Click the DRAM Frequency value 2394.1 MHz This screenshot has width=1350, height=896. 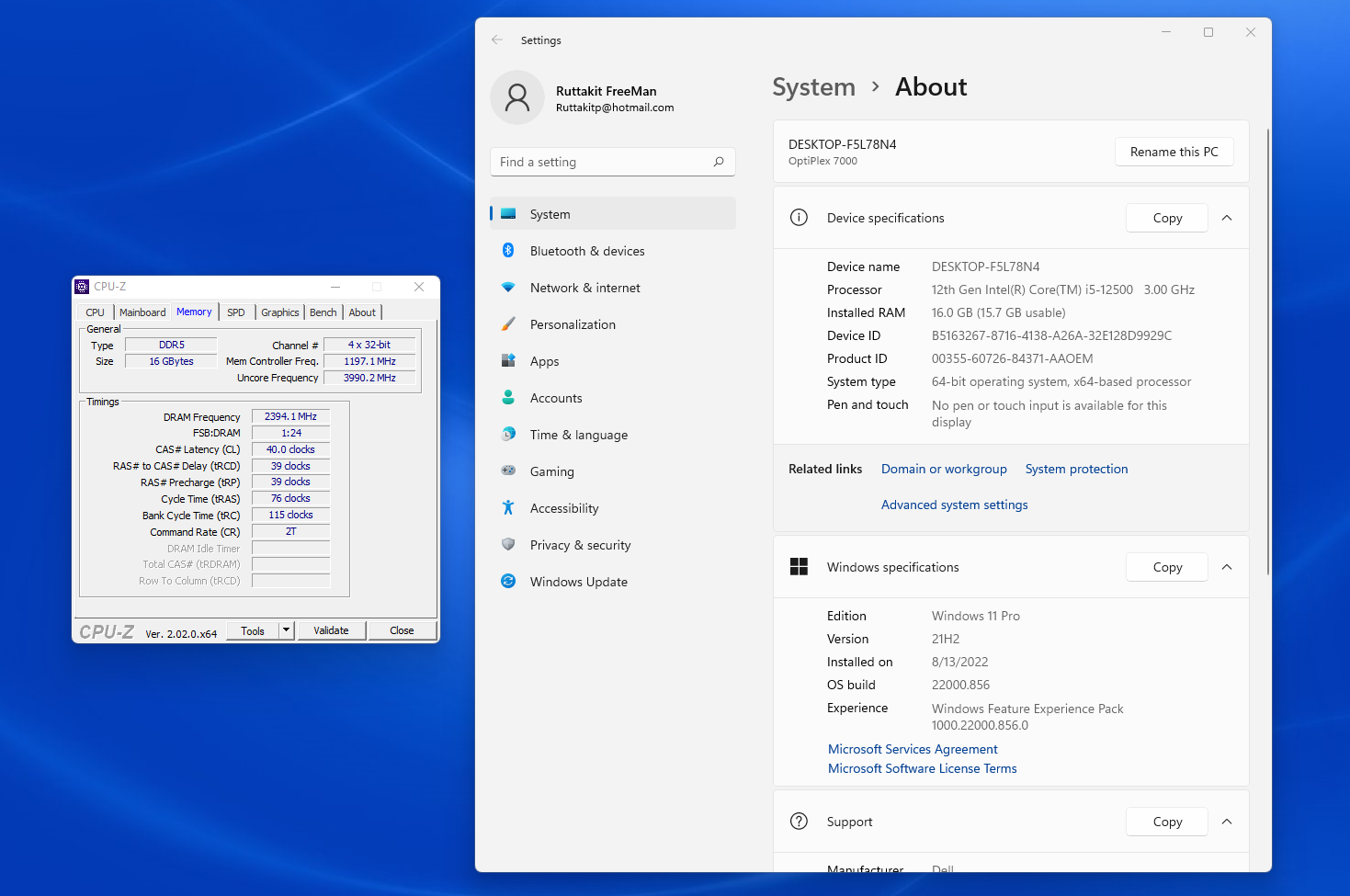(x=290, y=416)
